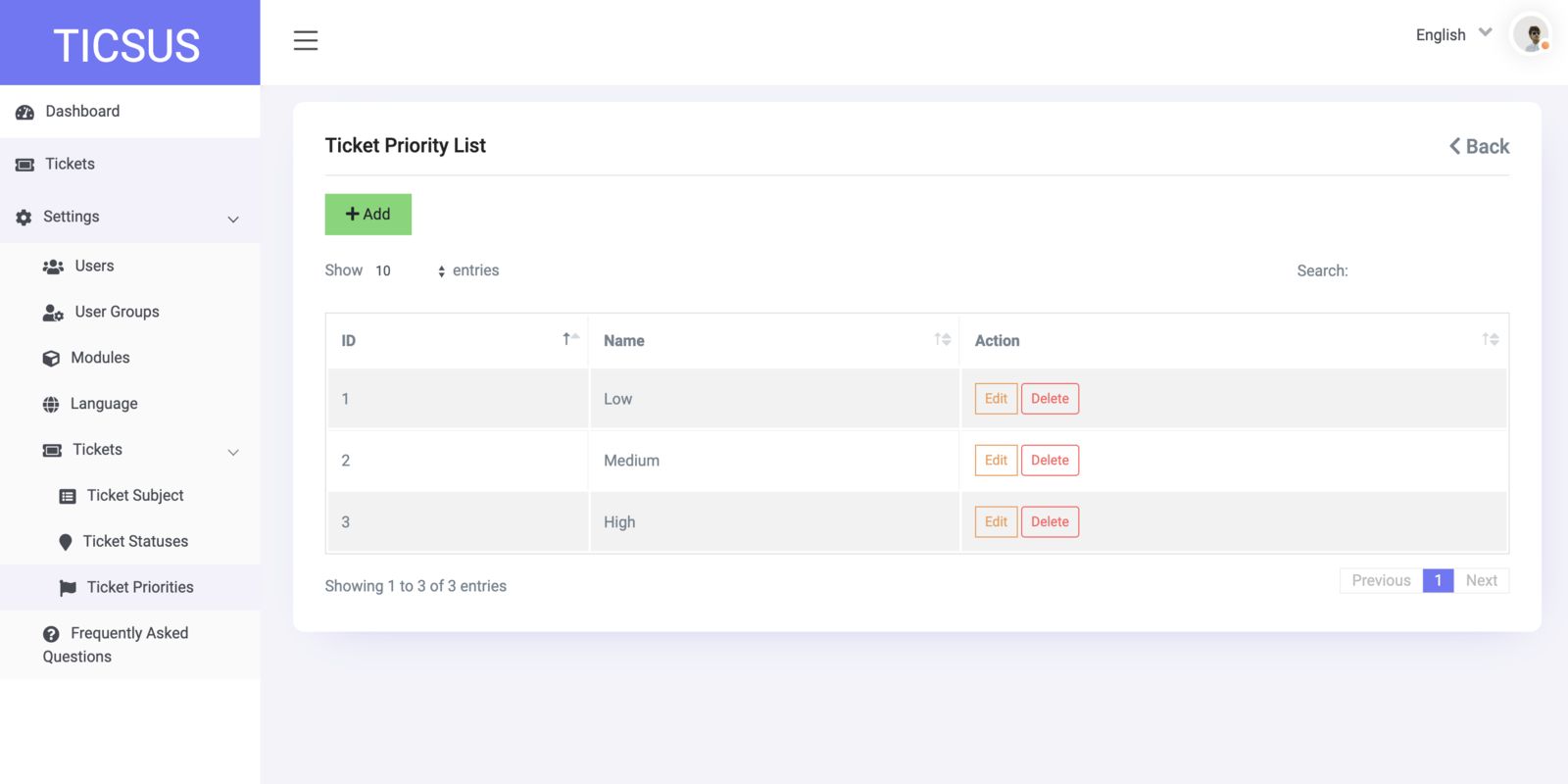This screenshot has width=1568, height=784.
Task: Edit the Medium priority row
Action: tap(996, 461)
